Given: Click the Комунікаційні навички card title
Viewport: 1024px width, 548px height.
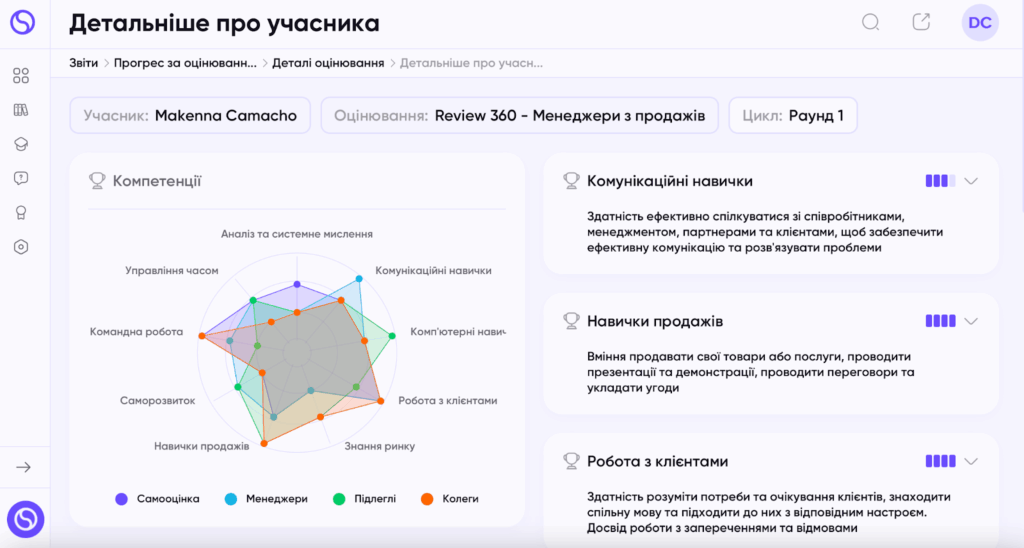Looking at the screenshot, I should (670, 181).
